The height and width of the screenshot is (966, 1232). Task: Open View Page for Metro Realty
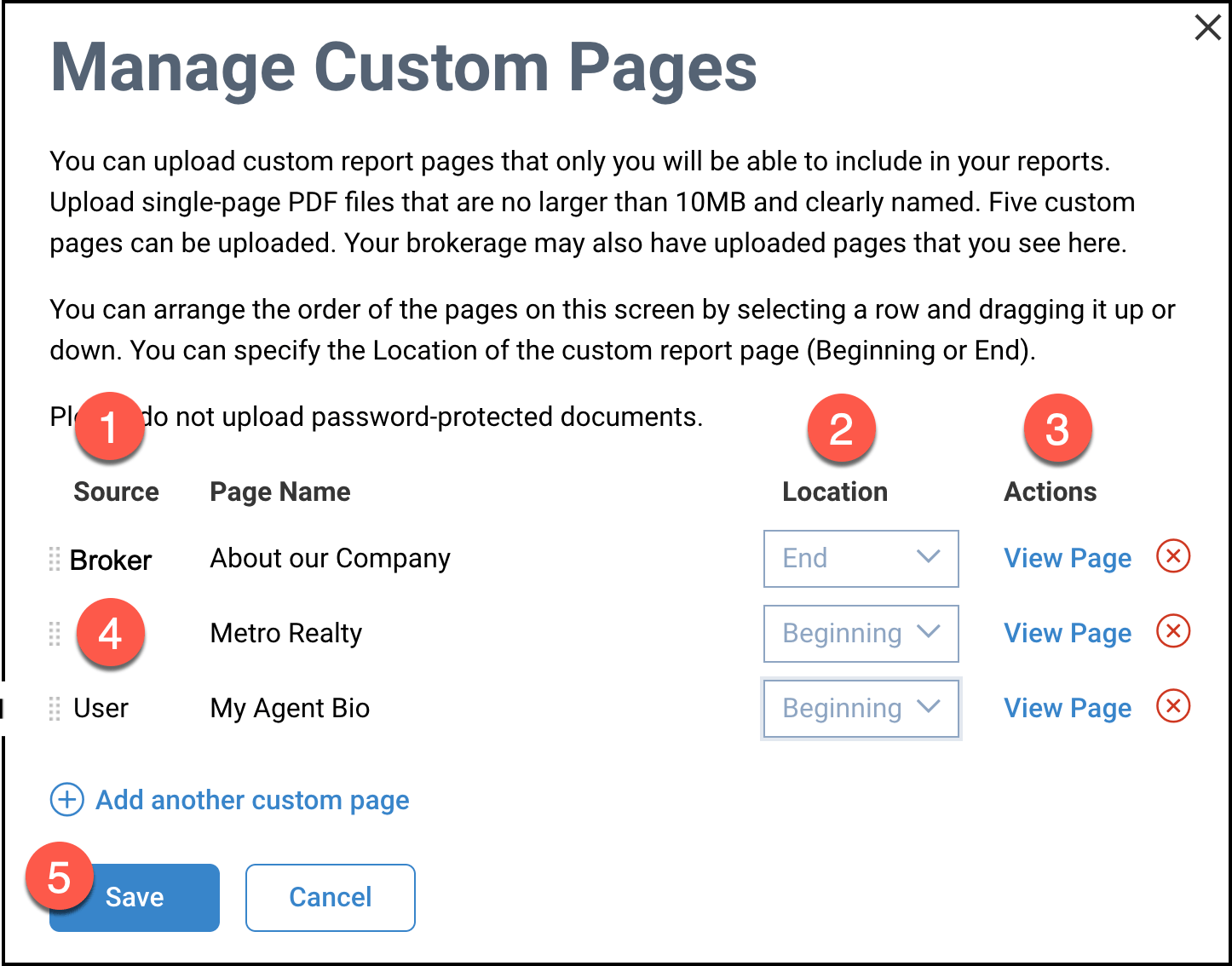(x=1067, y=634)
